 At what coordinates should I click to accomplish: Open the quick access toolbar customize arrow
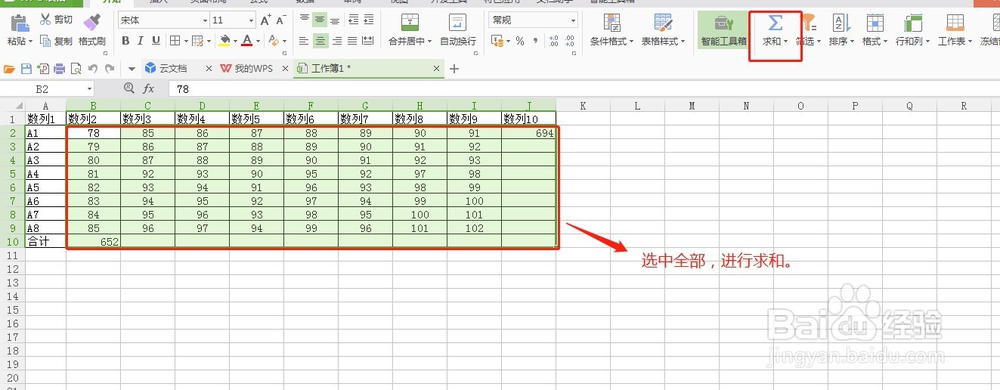tap(132, 68)
